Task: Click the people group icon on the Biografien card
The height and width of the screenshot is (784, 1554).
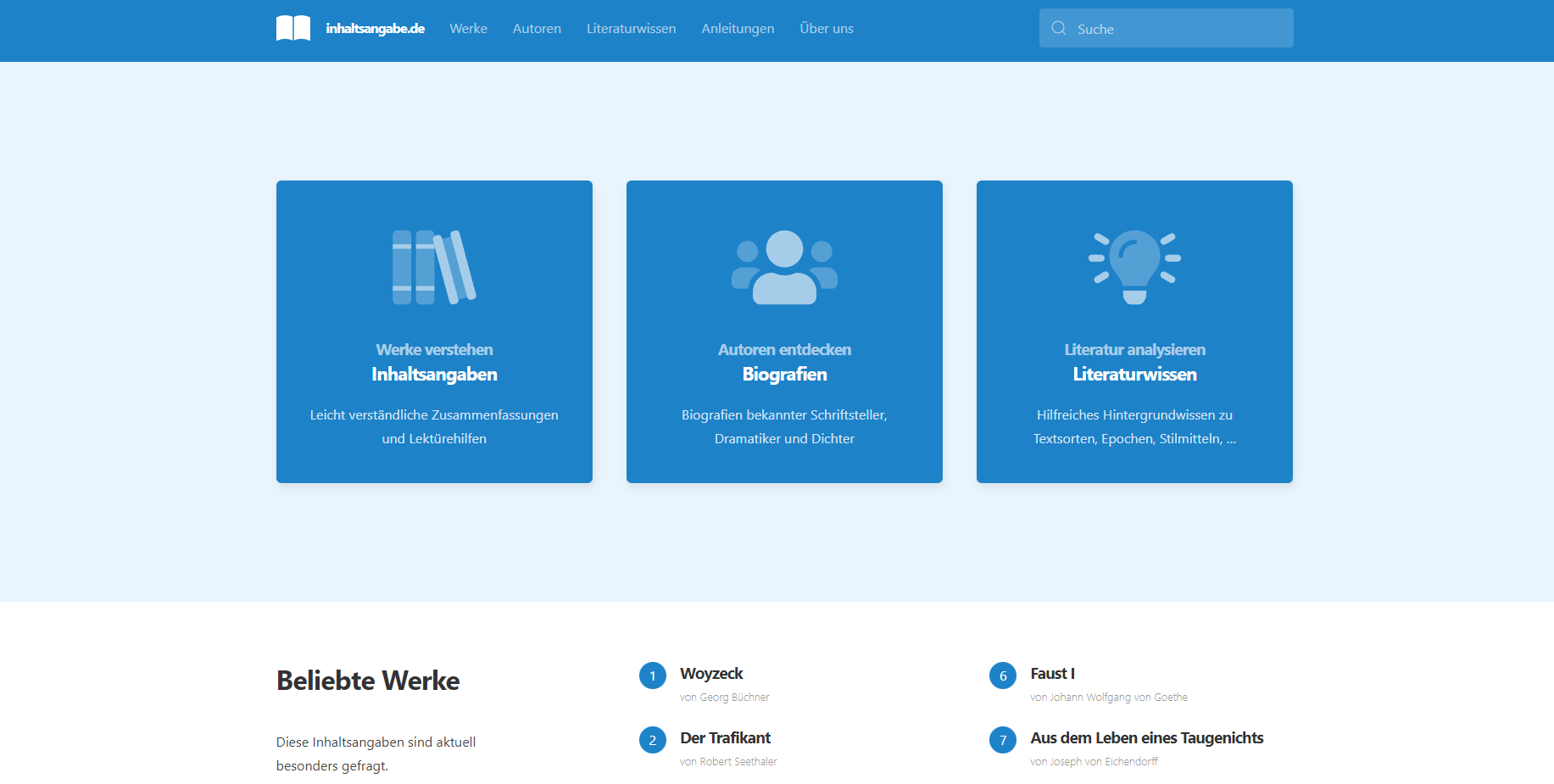Action: [x=784, y=266]
